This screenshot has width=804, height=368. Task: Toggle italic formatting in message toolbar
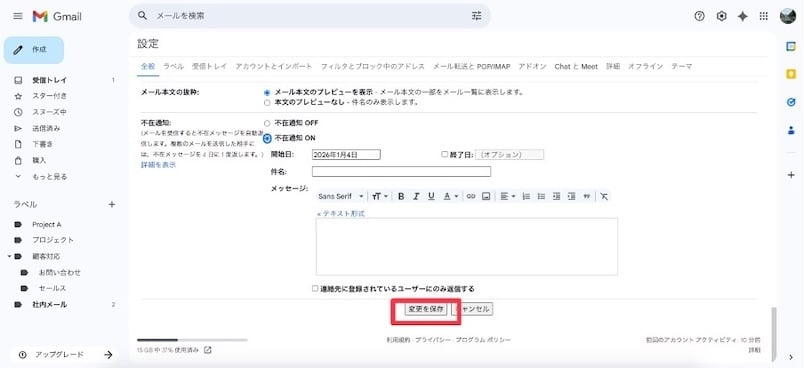(416, 196)
